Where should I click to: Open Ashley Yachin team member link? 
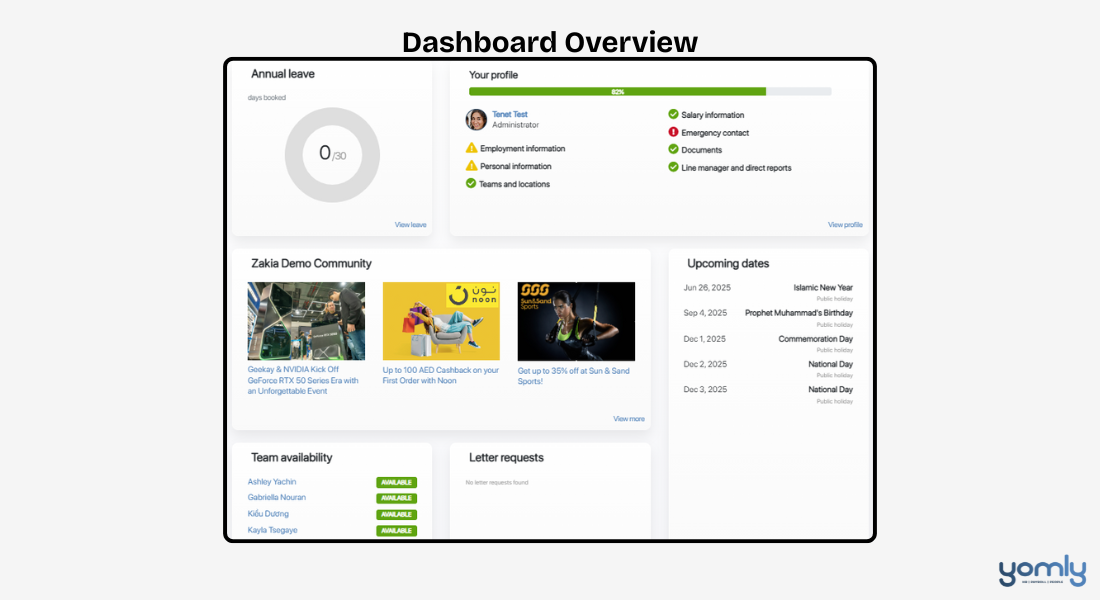click(271, 482)
